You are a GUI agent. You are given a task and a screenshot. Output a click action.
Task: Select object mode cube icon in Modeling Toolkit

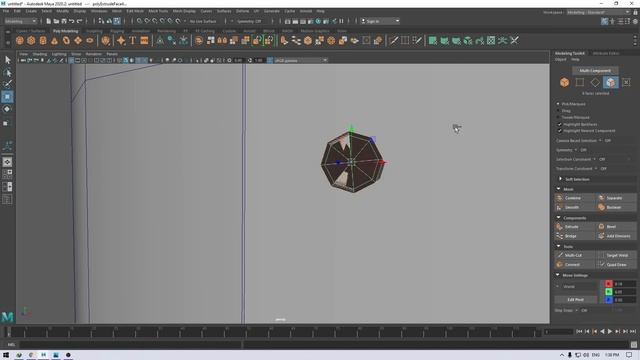tap(564, 82)
